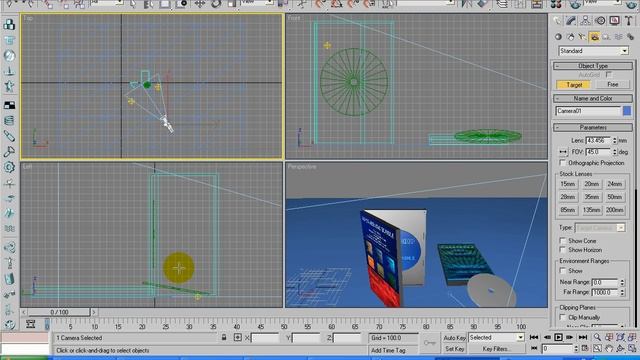
Task: Choose the 35mm stock lens
Action: [x=591, y=197]
